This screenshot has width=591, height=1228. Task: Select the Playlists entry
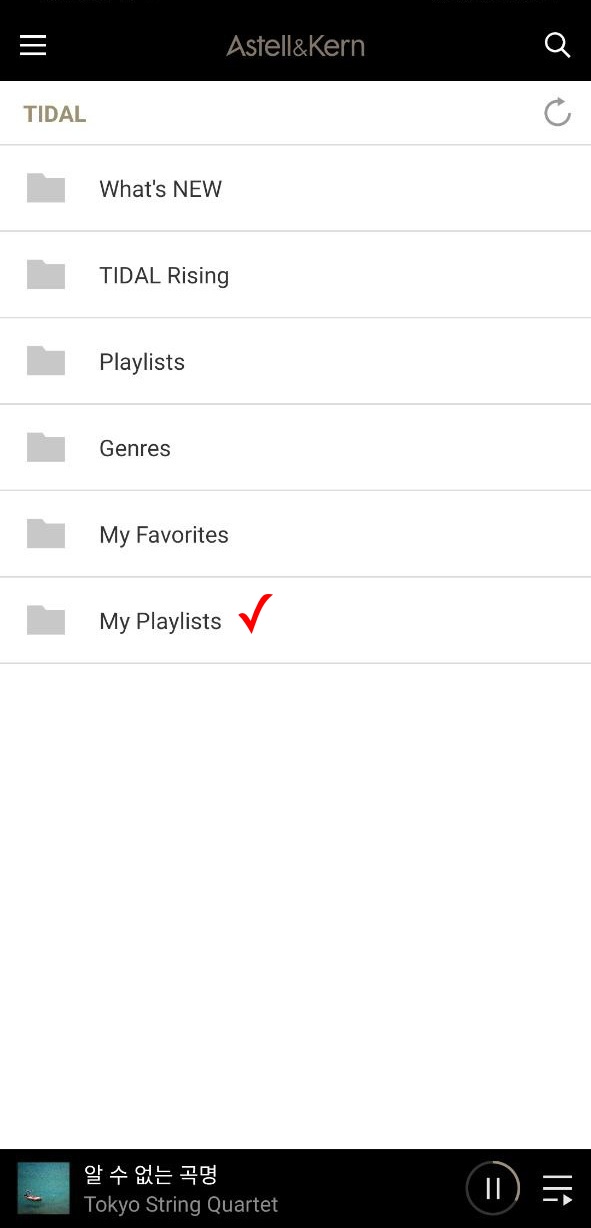(x=295, y=361)
